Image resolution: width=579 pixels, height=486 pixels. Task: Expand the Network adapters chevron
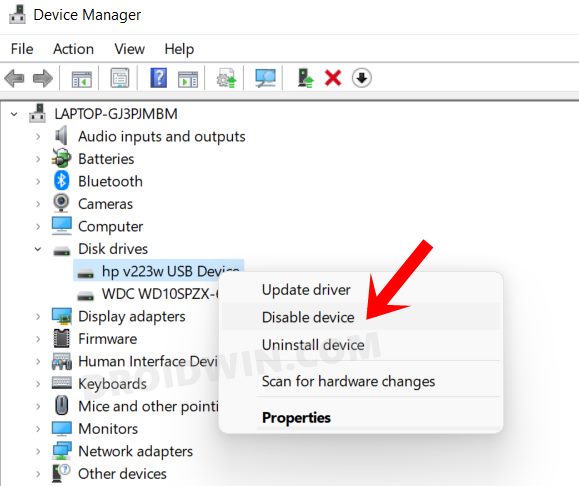pos(38,452)
